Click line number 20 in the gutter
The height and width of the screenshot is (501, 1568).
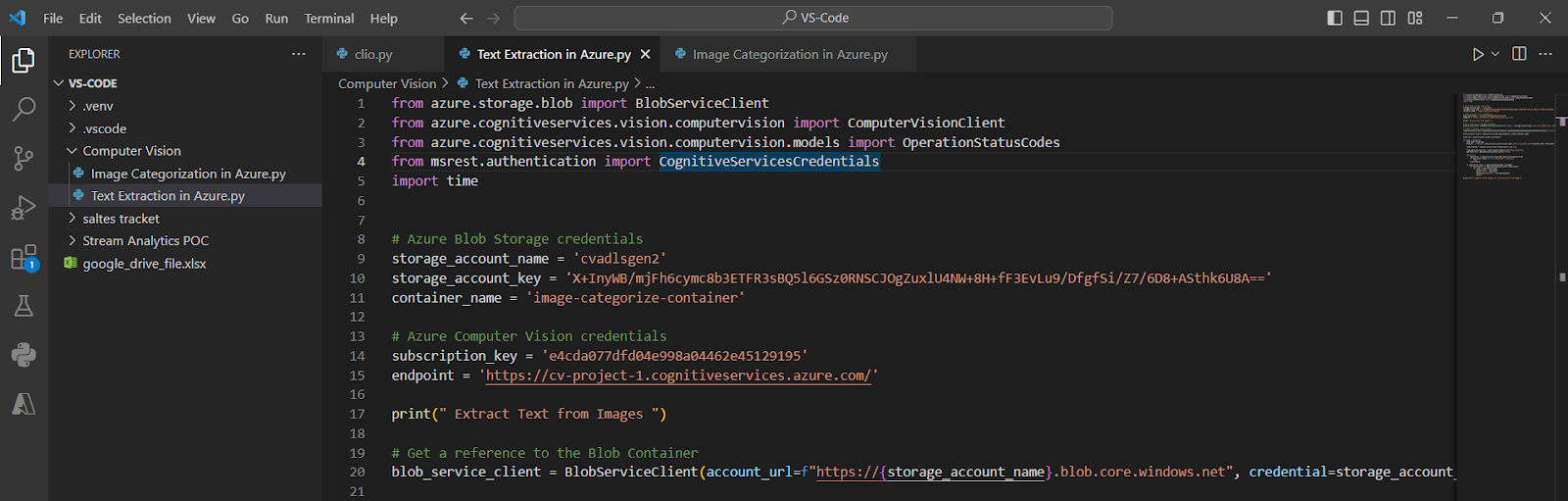(358, 473)
